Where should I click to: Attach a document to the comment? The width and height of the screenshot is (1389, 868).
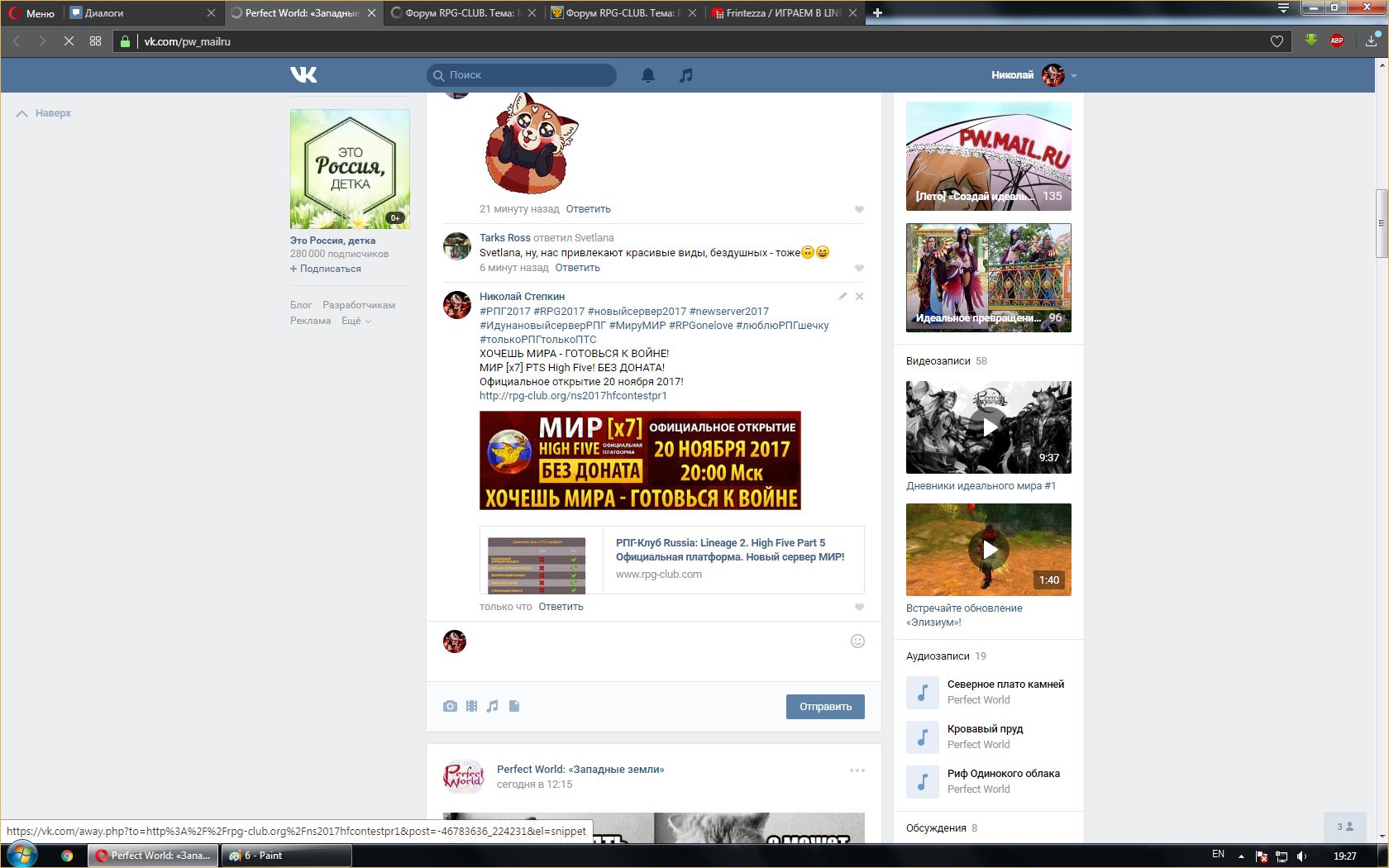tap(514, 706)
